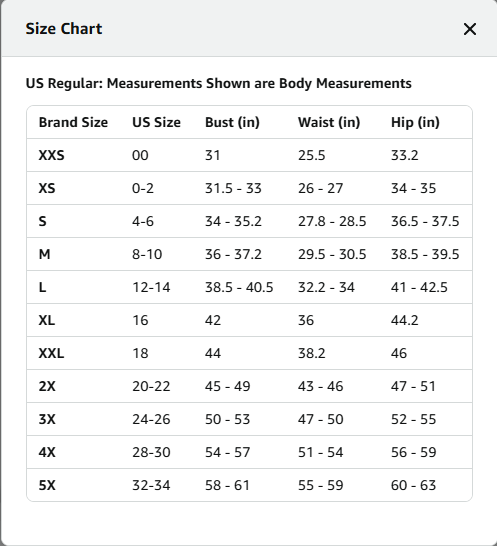Viewport: 497px width, 546px height.
Task: Click hip value 47 - 51
Action: [x=413, y=386]
